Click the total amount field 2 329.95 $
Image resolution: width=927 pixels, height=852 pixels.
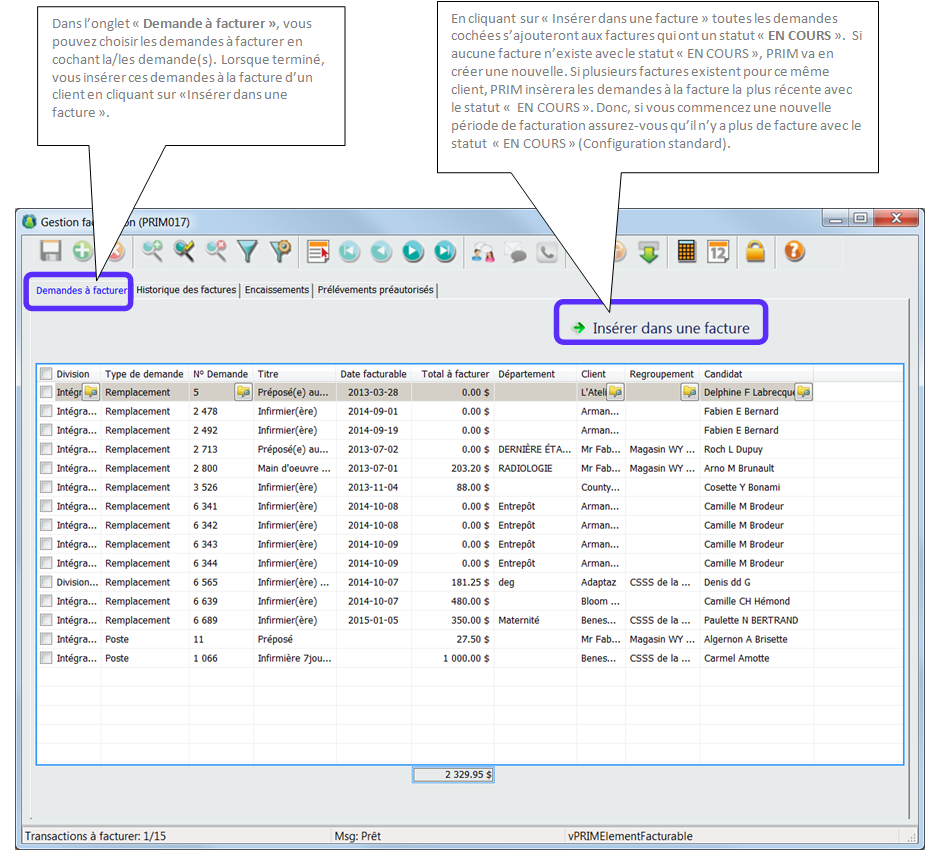[454, 774]
